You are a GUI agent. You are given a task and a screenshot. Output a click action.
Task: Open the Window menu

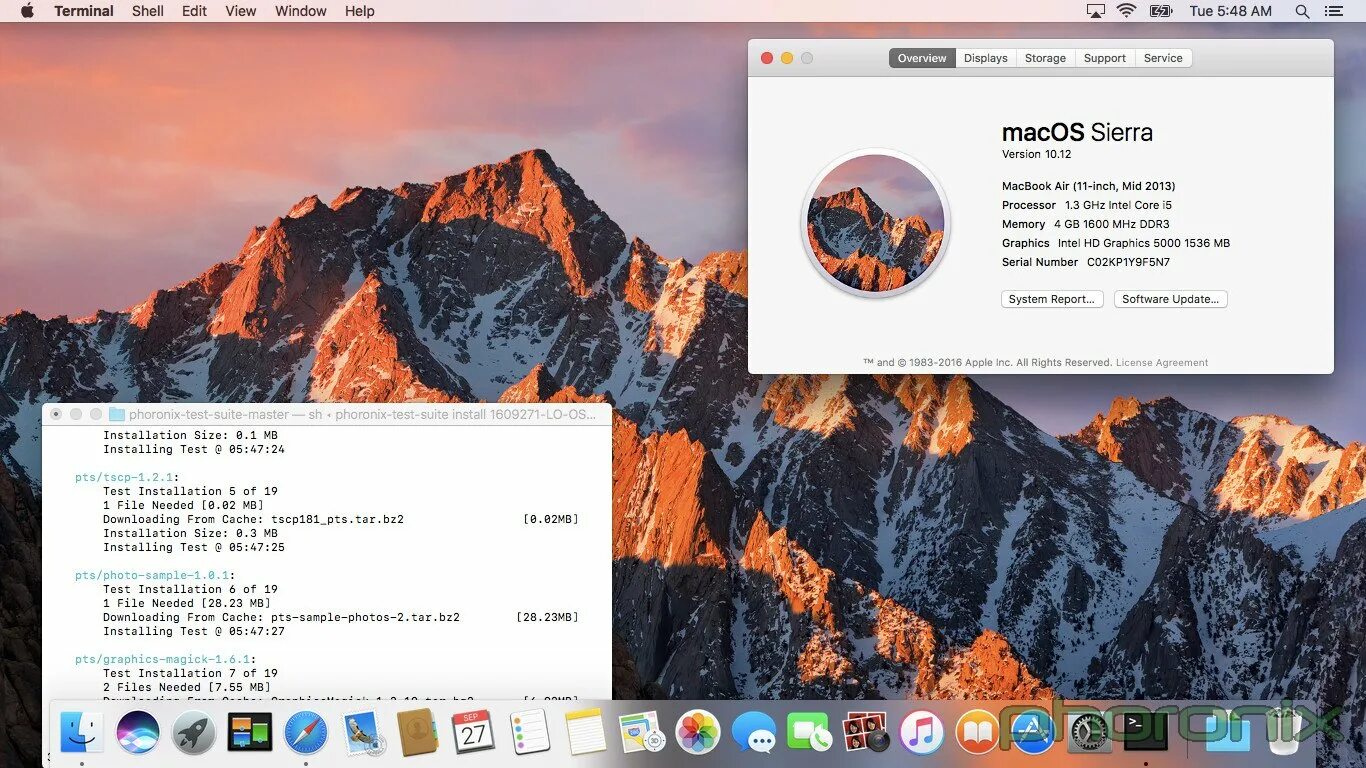(x=301, y=11)
